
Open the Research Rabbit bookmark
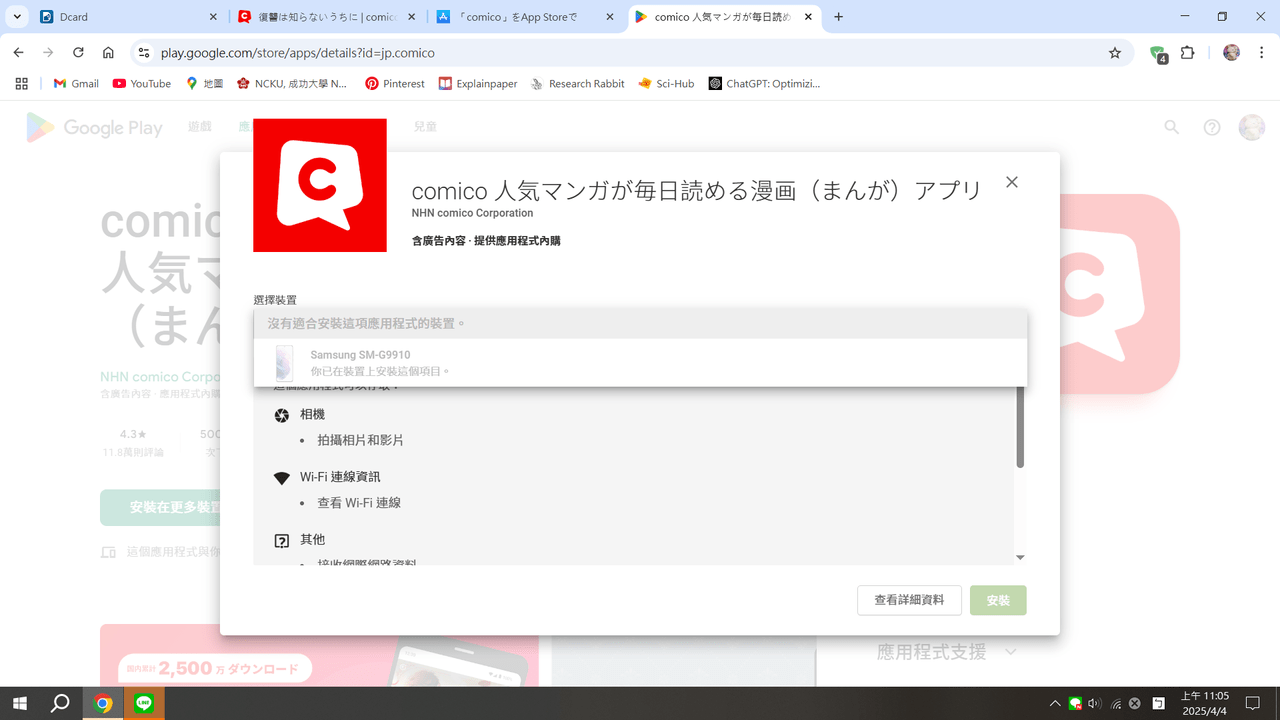[577, 84]
